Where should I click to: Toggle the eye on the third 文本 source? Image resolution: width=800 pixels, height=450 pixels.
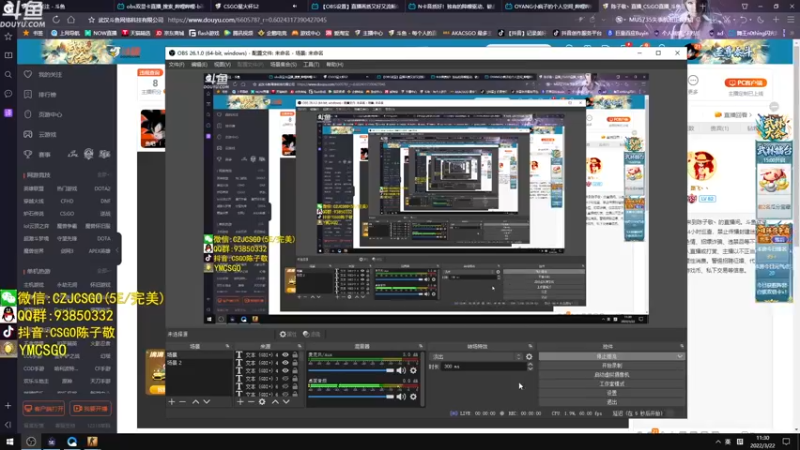pos(285,371)
